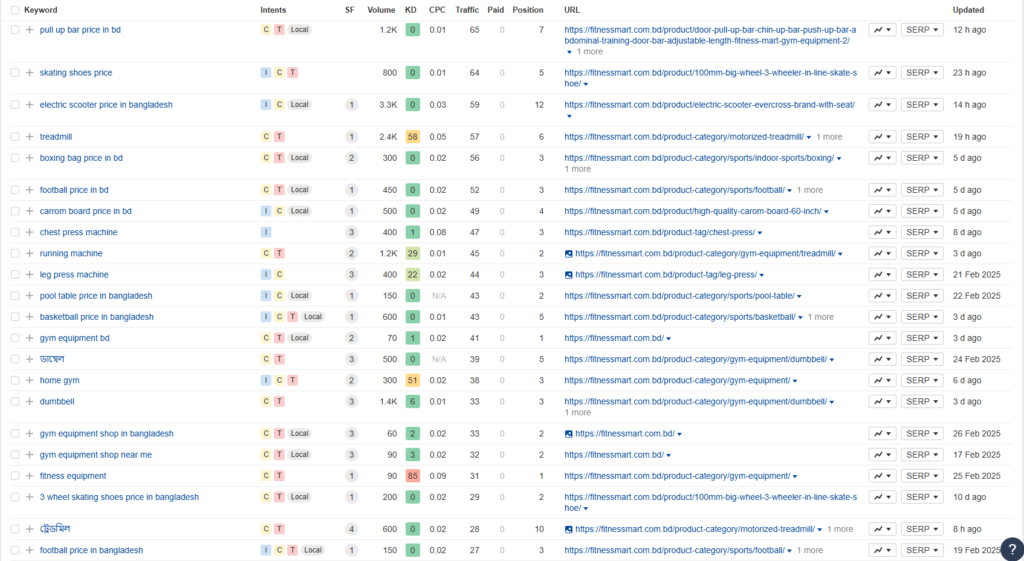Open the SERP dropdown for "running machine"
The width and height of the screenshot is (1024, 561).
[x=922, y=254]
